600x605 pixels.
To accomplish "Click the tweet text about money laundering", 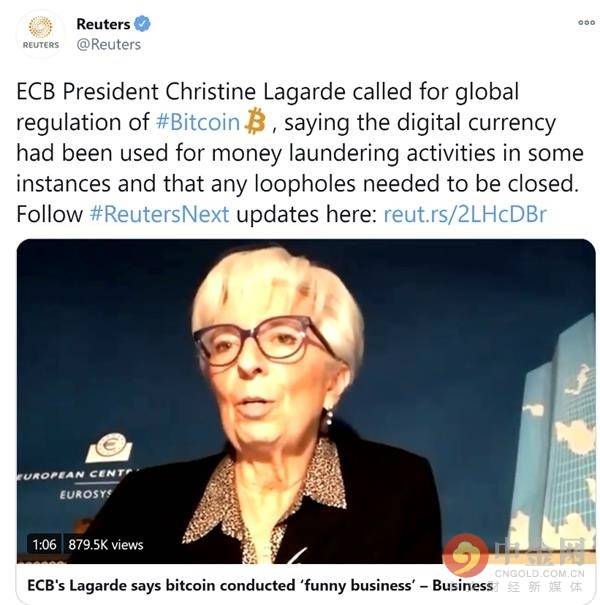I will 300,153.
